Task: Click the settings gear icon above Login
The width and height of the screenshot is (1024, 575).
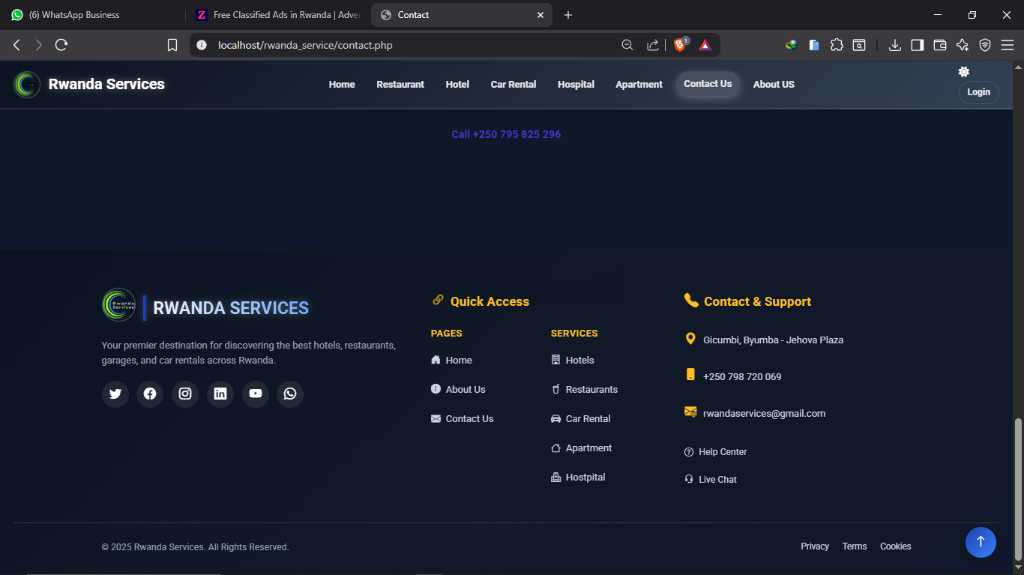Action: (x=964, y=72)
